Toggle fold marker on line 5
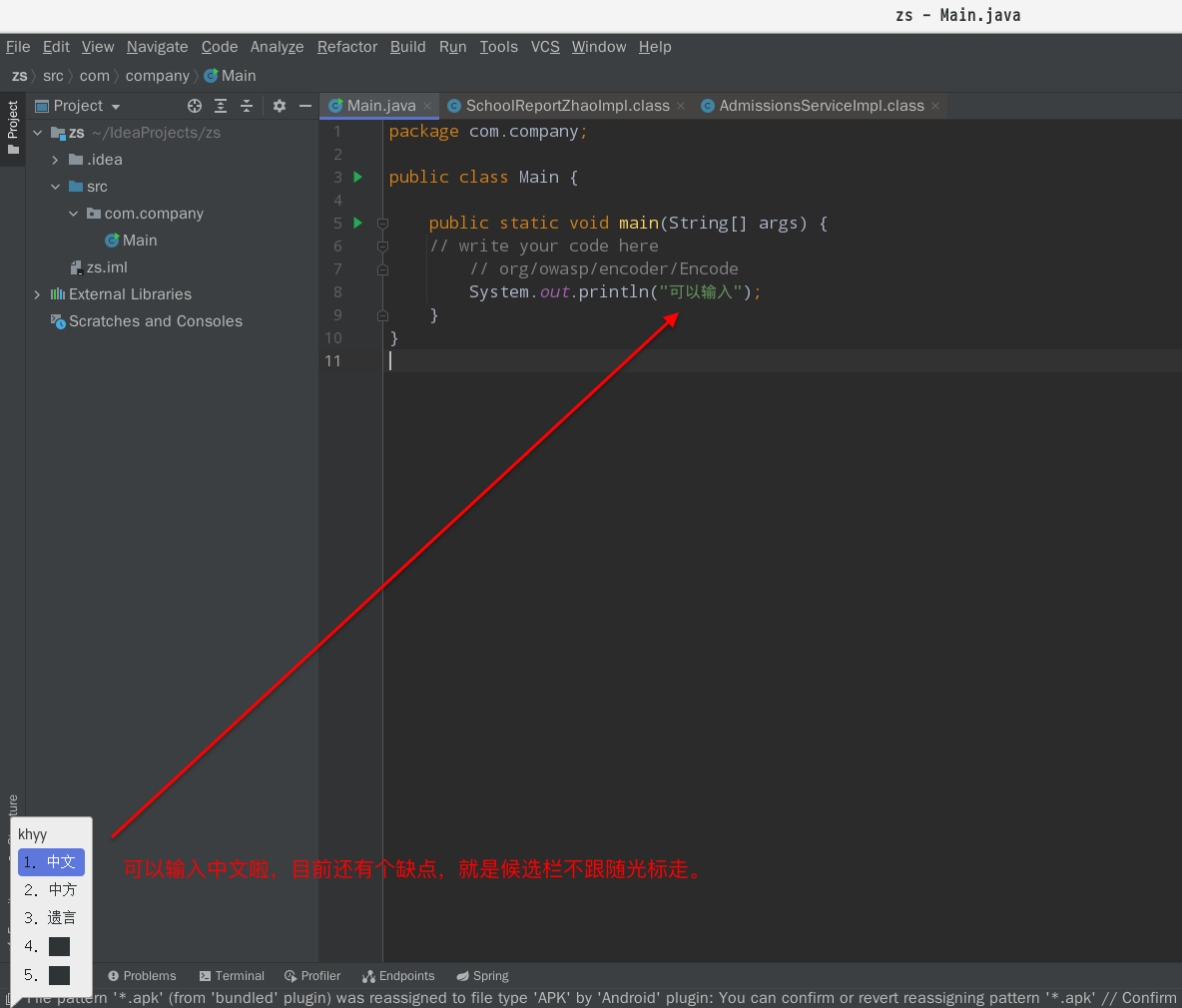The height and width of the screenshot is (1008, 1182). pos(383,224)
